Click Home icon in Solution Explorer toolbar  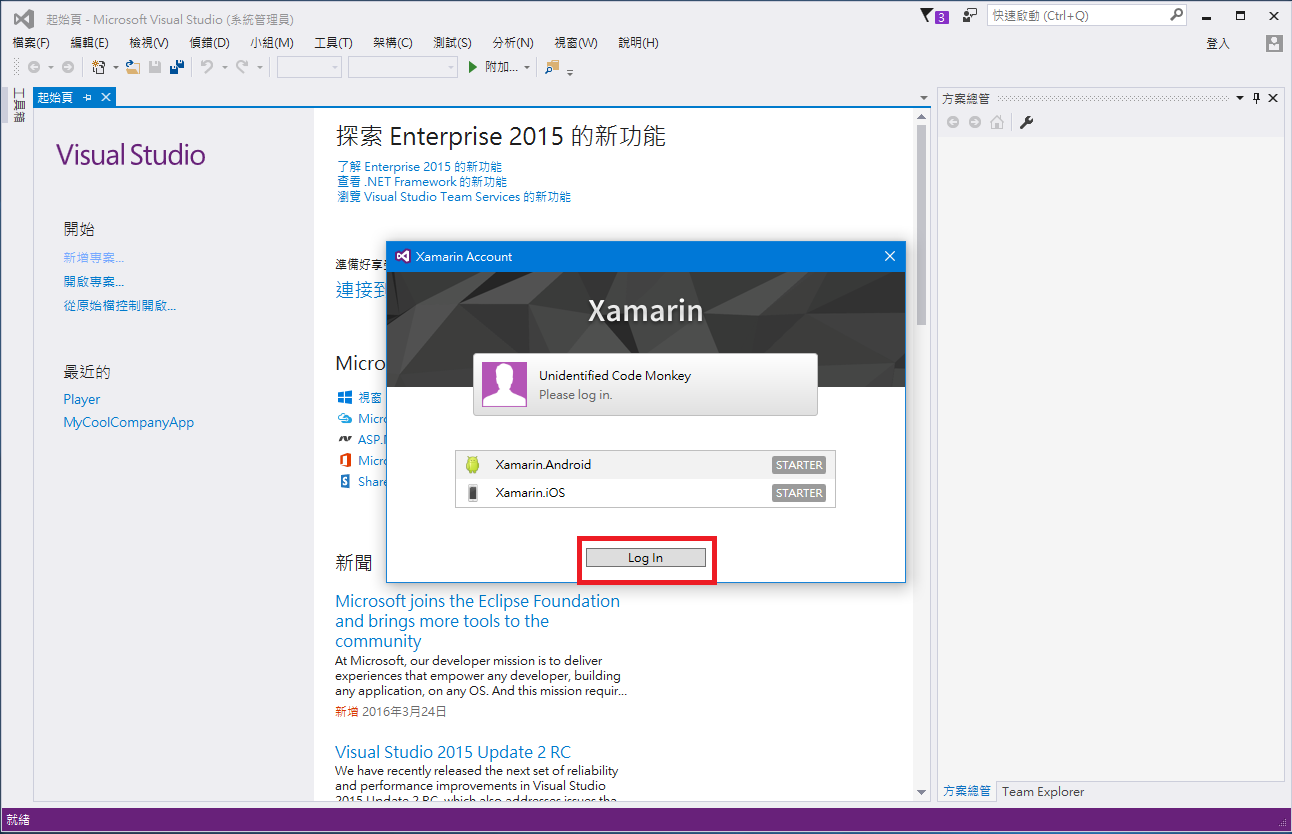[x=997, y=122]
